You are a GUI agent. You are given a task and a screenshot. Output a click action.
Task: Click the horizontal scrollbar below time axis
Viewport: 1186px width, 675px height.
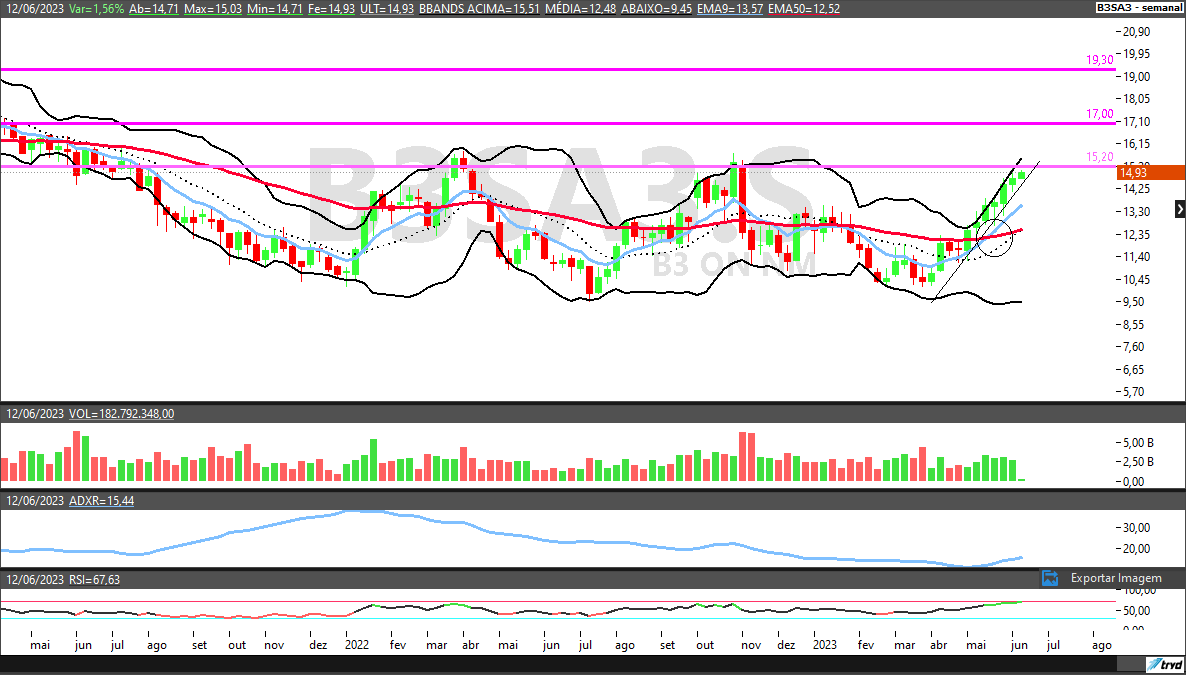coord(560,665)
